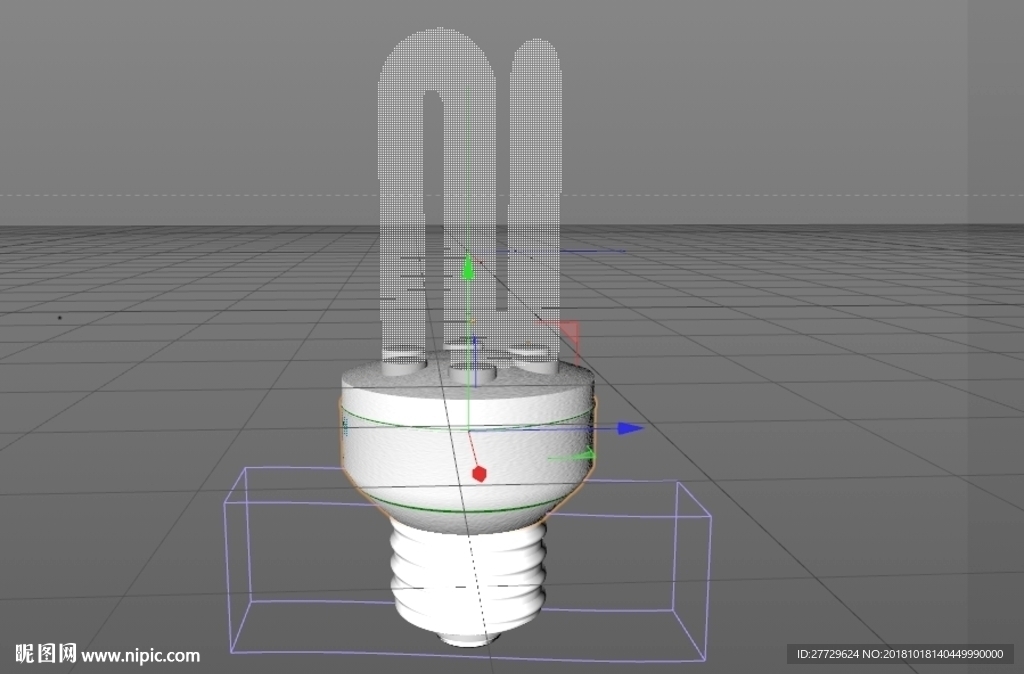
Task: Click the upper green ring on the housing
Action: (x=468, y=420)
